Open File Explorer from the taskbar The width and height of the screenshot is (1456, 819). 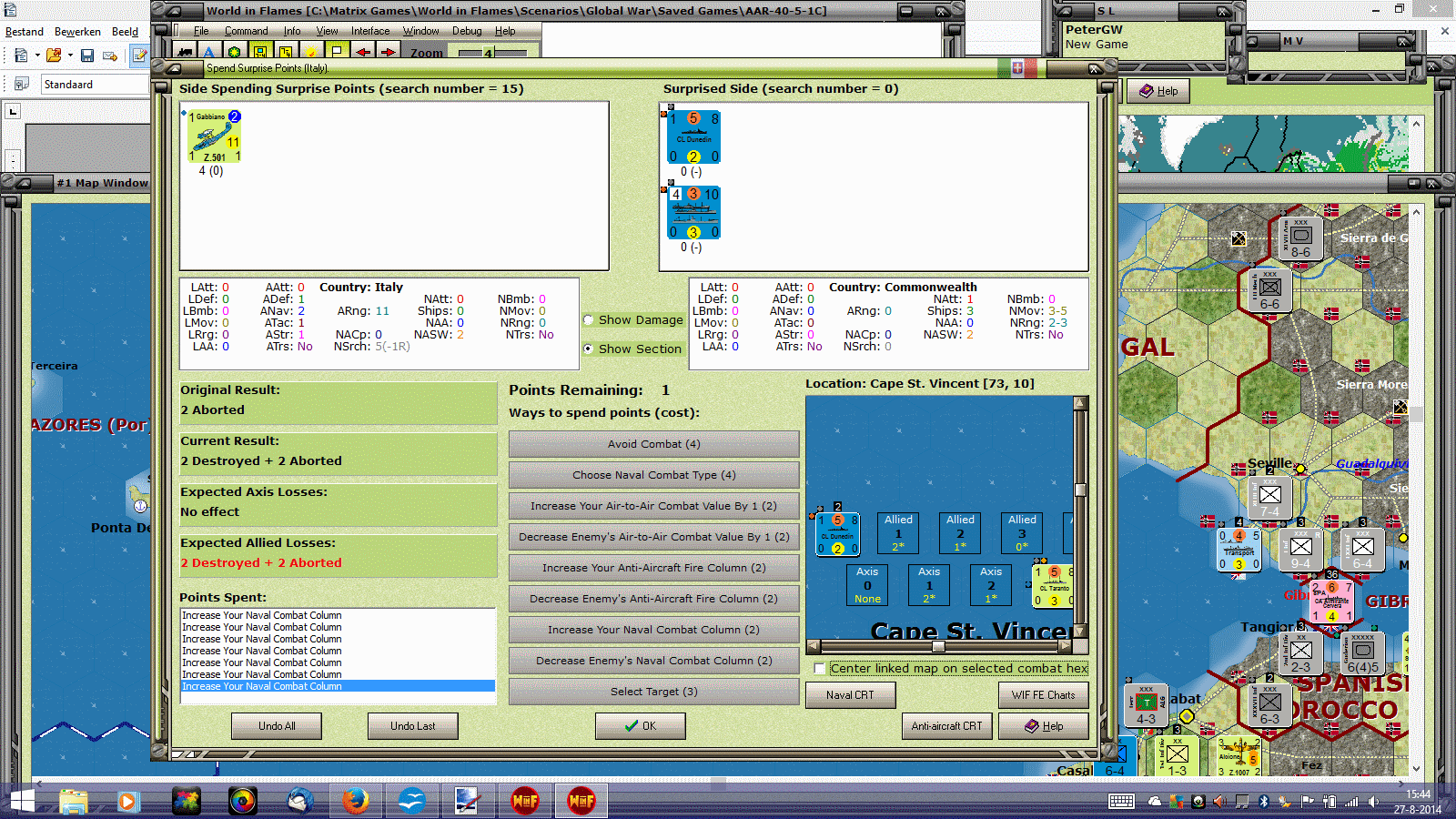[74, 801]
